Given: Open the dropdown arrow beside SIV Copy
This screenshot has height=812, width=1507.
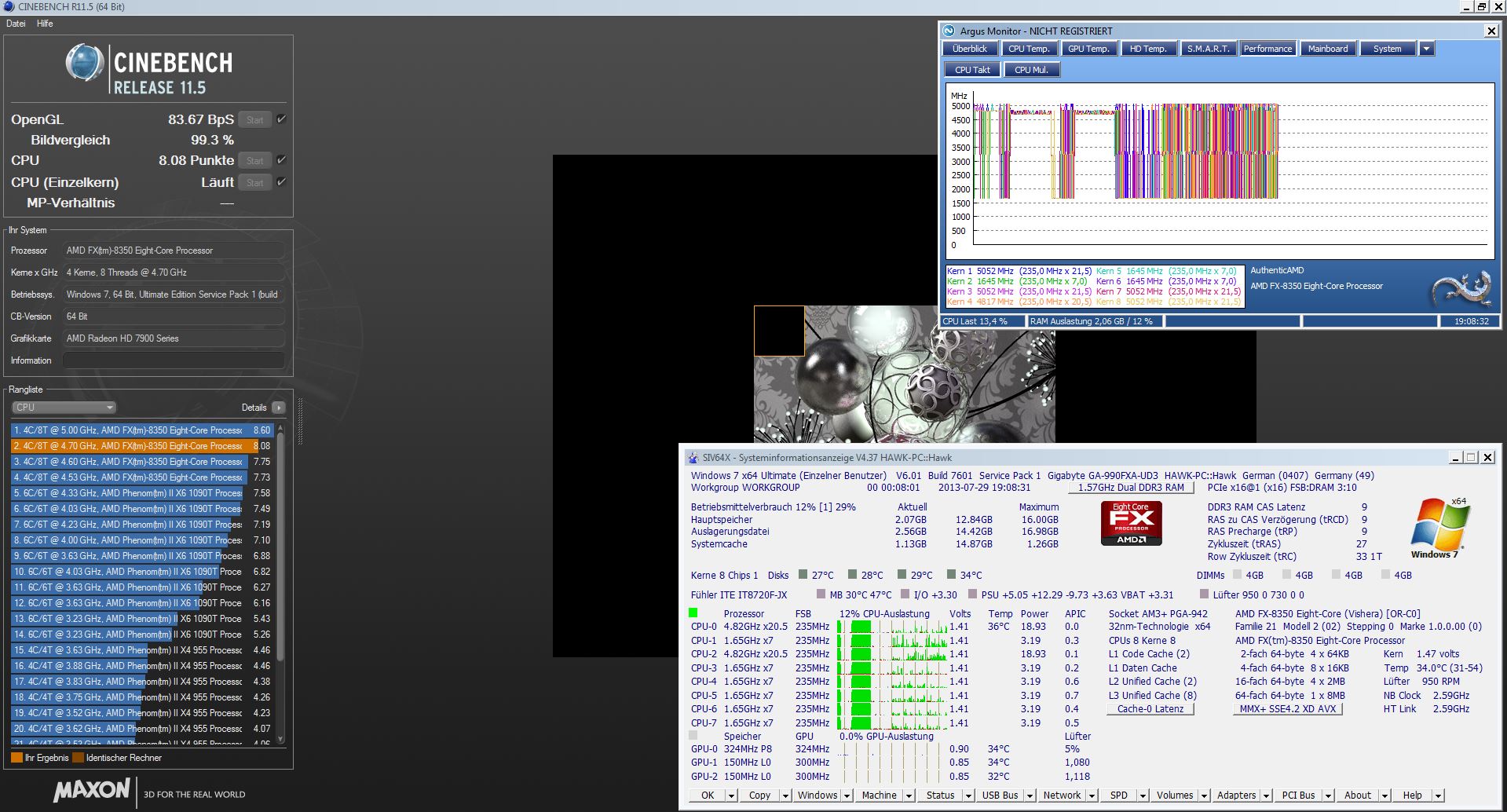Looking at the screenshot, I should coord(785,796).
